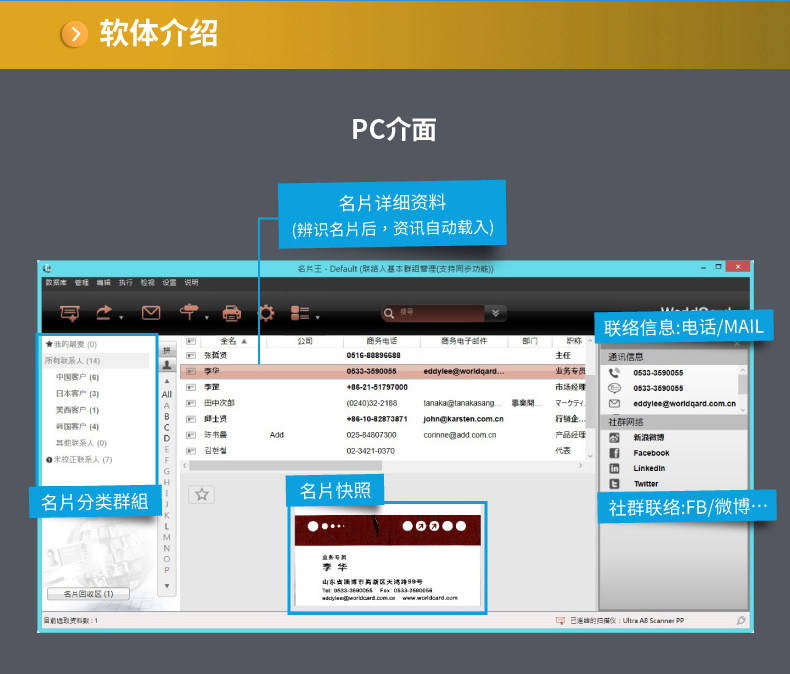Open the 数据库 menu
Screen dimensions: 790x674
coord(56,283)
